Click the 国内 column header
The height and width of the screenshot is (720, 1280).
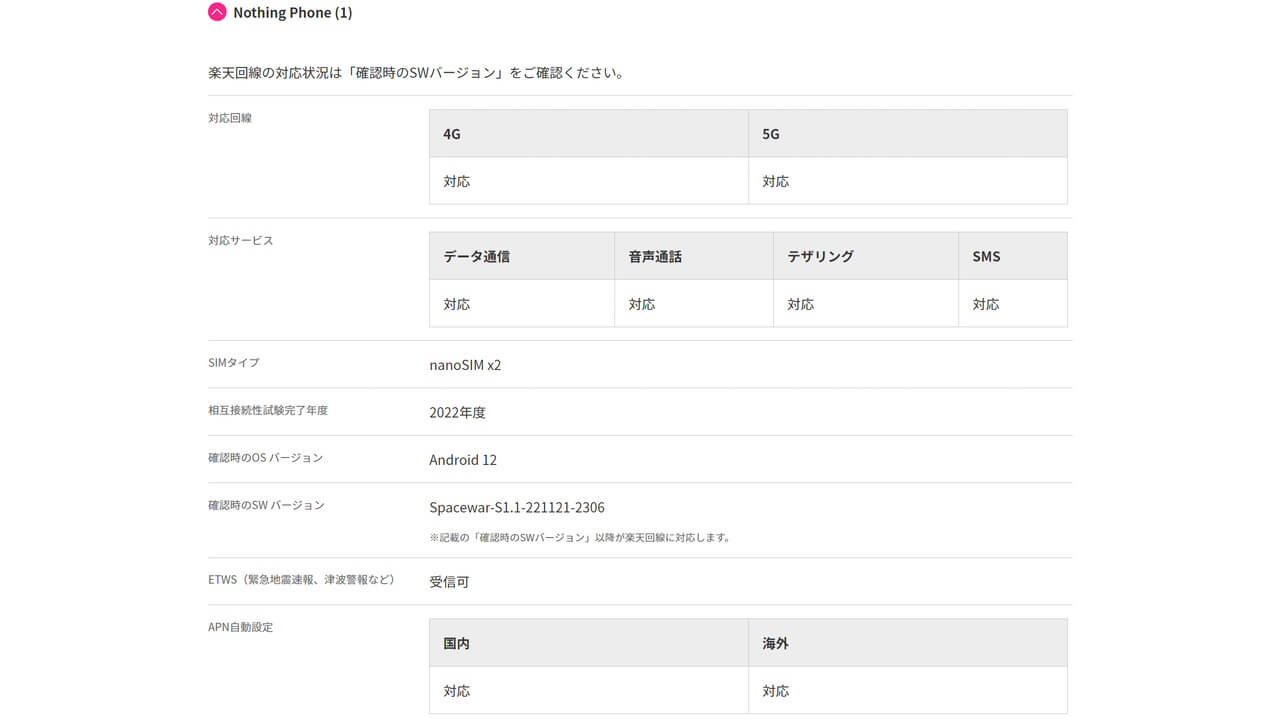pos(456,643)
